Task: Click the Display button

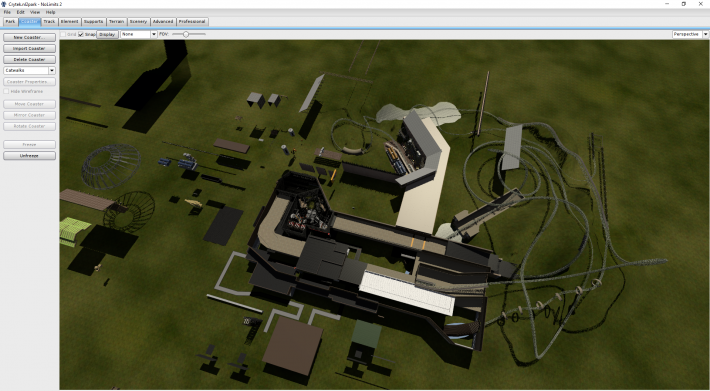Action: 107,34
